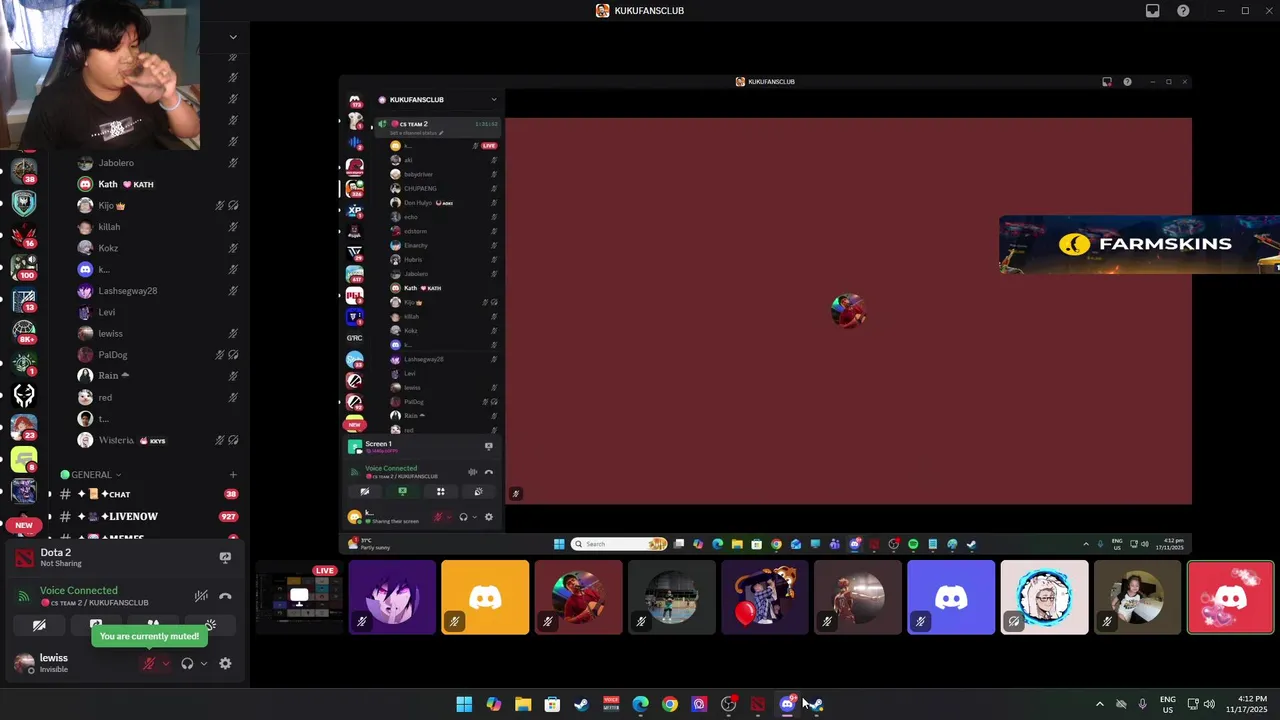Stream Dota 2 with the screen-share icon

click(225, 558)
